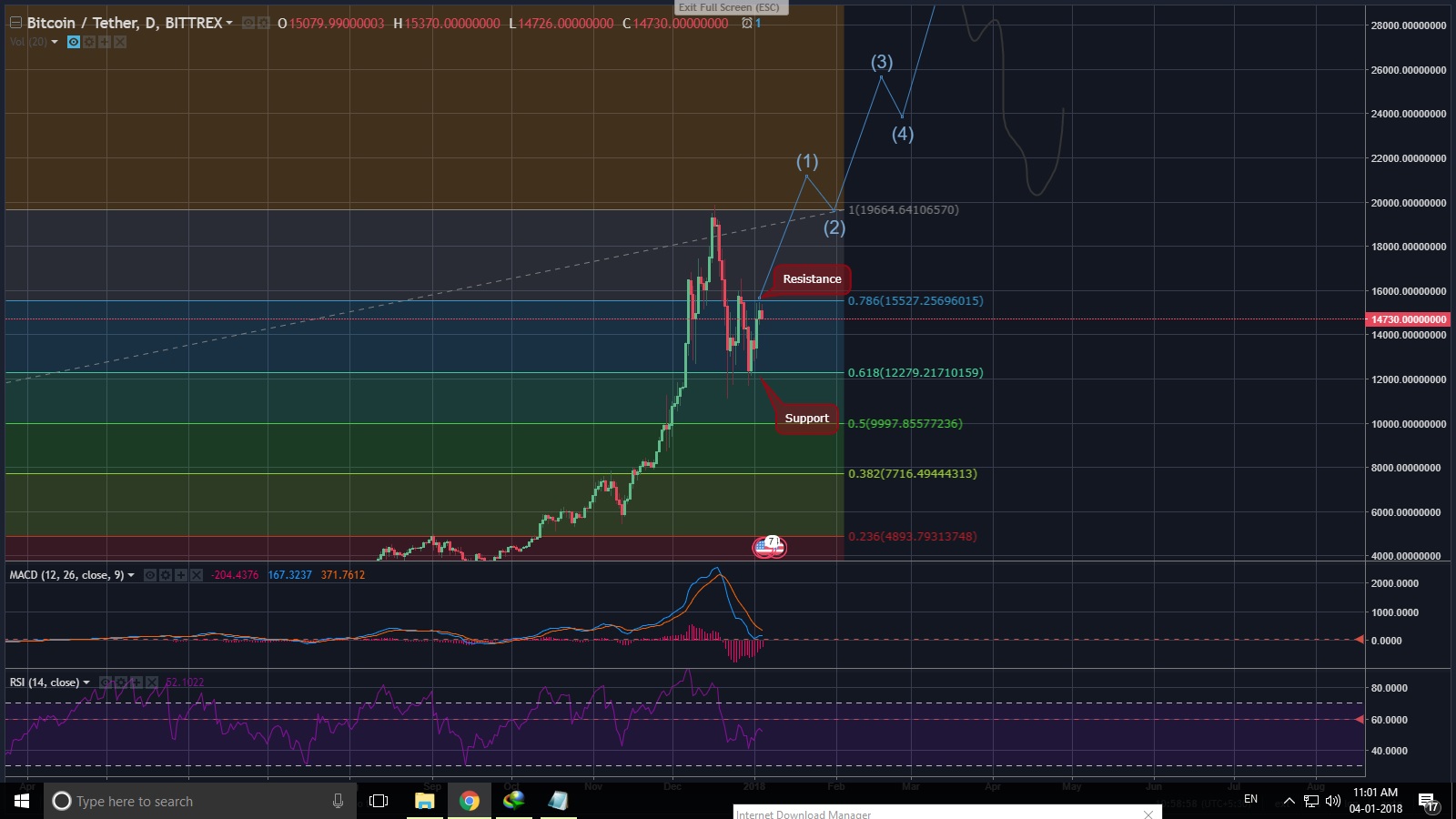
Task: Select the Elliott wave (3) label
Action: 882,62
